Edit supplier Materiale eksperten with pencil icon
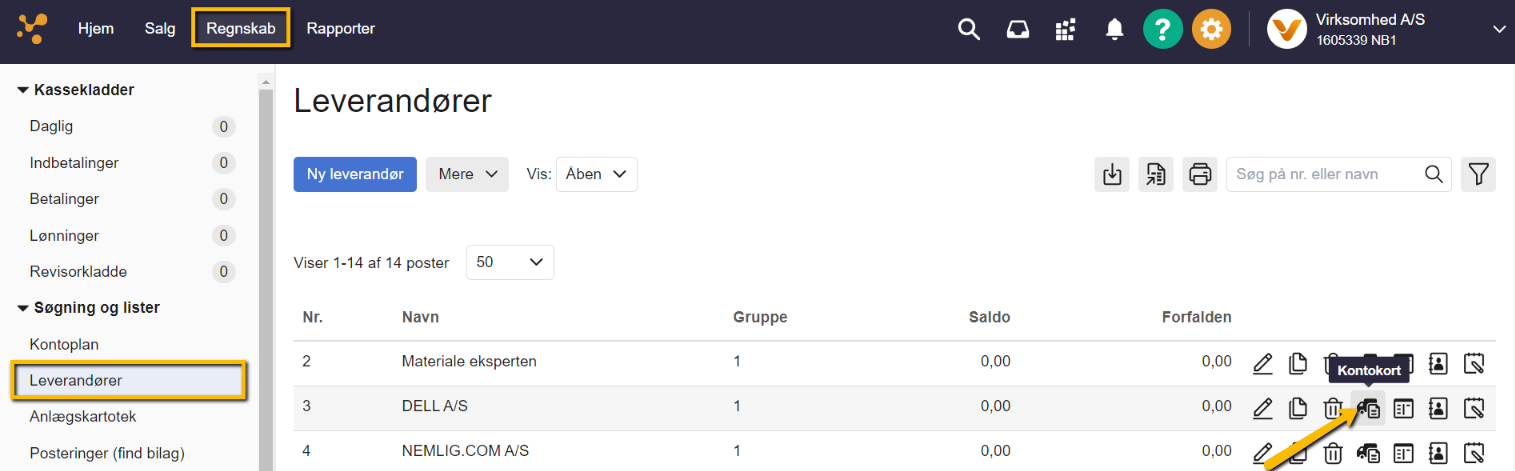1515x471 pixels. 1263,363
